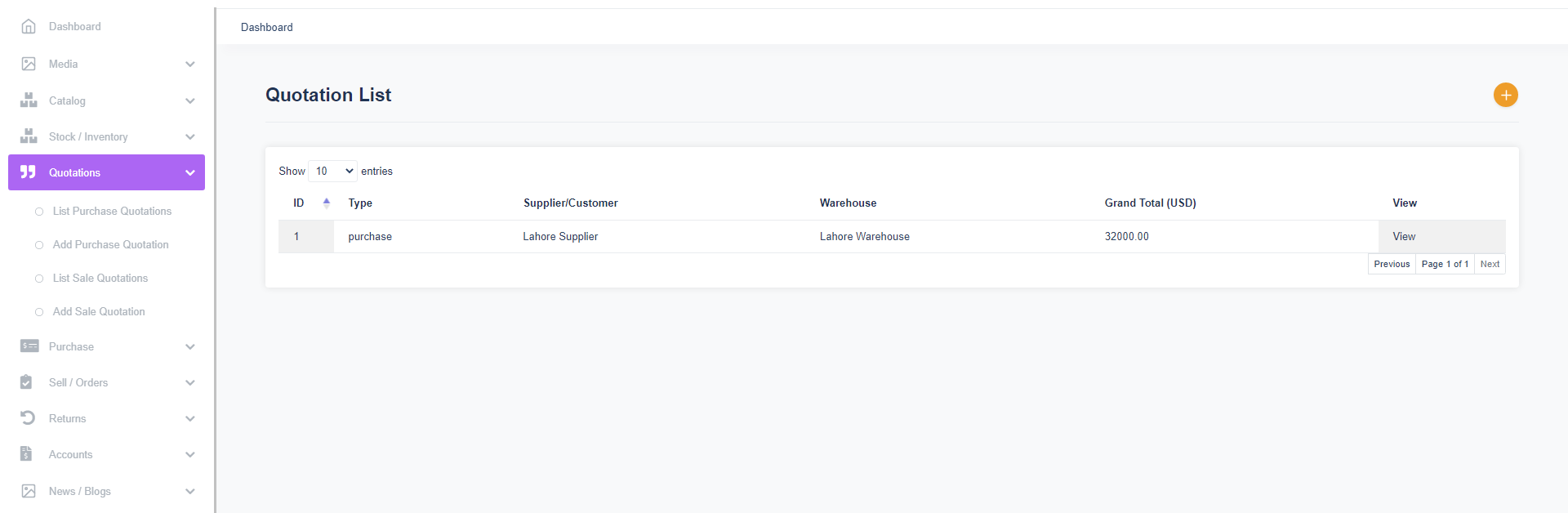Image resolution: width=1568 pixels, height=513 pixels.
Task: Click the Sell / Orders clipboard icon
Action: click(27, 382)
